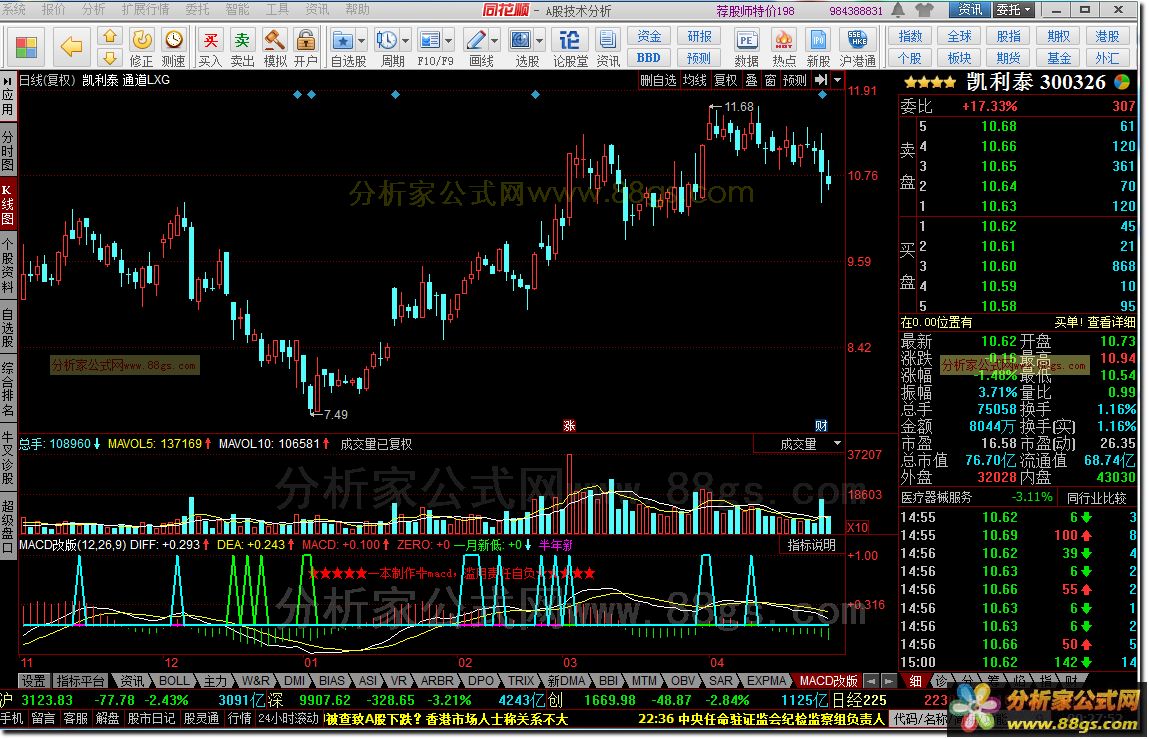Open 自选股 star folder icon

point(341,40)
